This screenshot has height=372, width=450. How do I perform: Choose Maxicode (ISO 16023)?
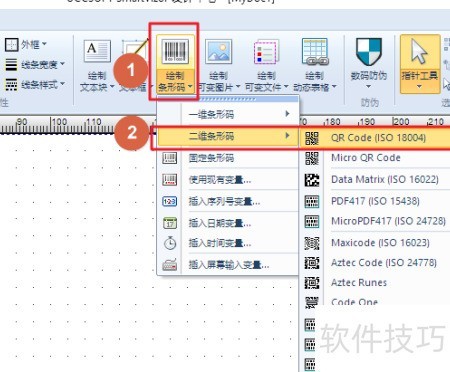click(x=375, y=242)
